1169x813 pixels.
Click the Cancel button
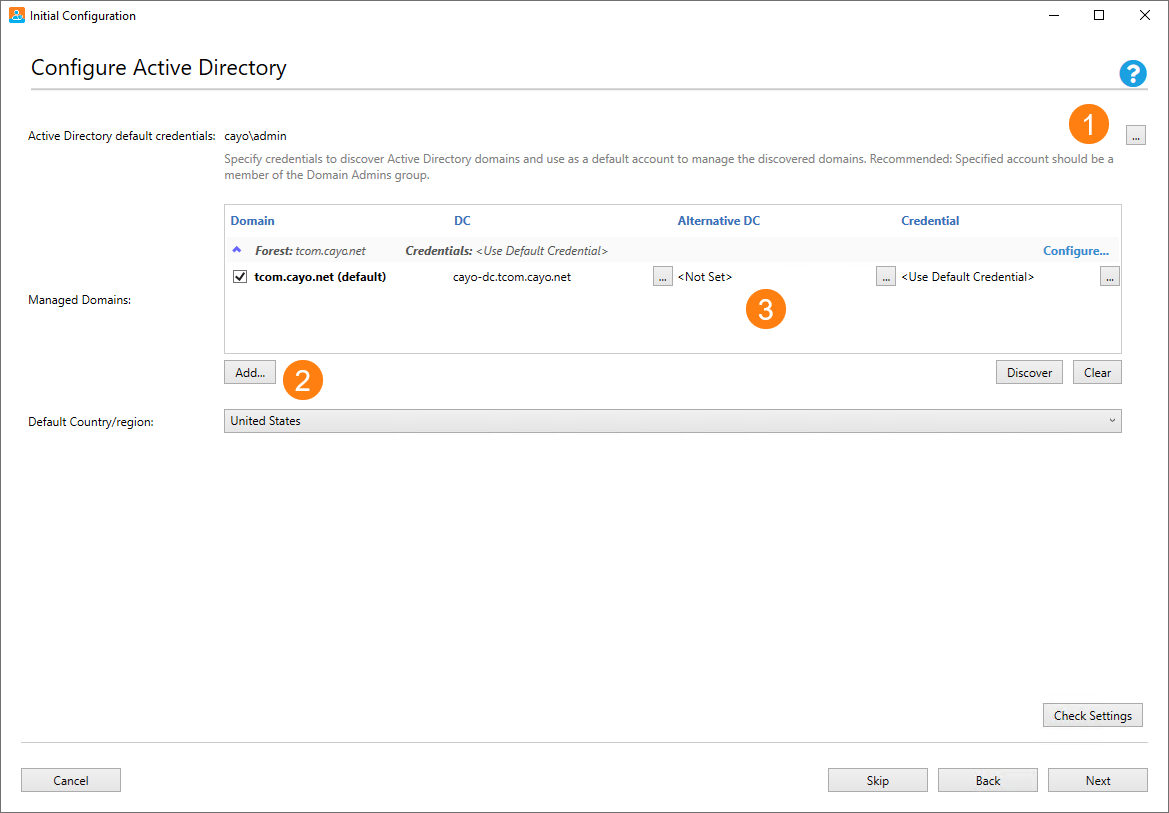(x=71, y=780)
